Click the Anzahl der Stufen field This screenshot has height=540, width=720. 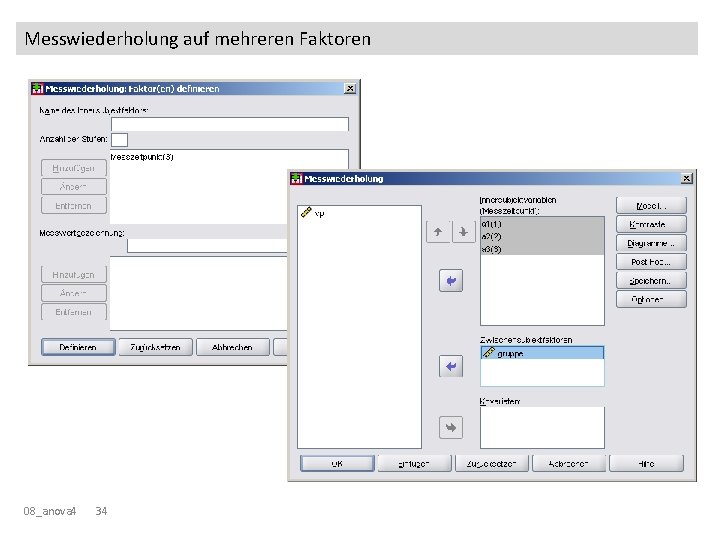119,140
